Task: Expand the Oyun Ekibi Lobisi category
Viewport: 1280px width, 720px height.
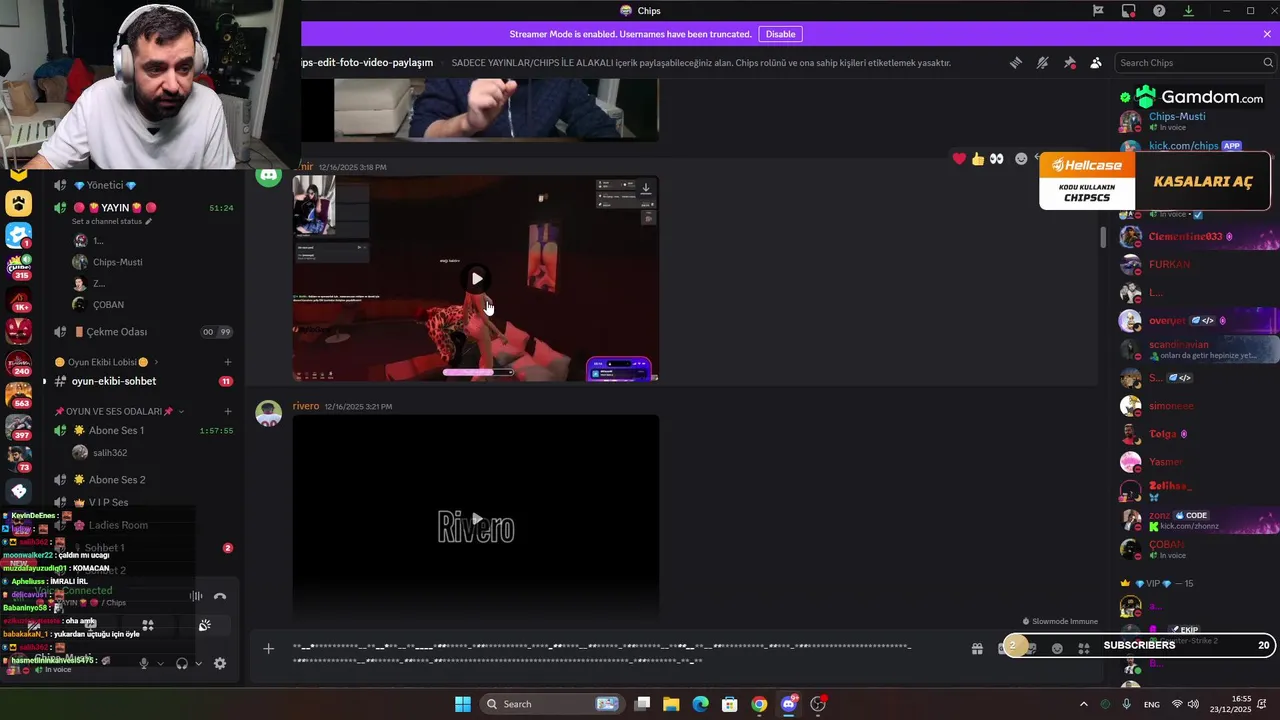Action: coord(107,362)
